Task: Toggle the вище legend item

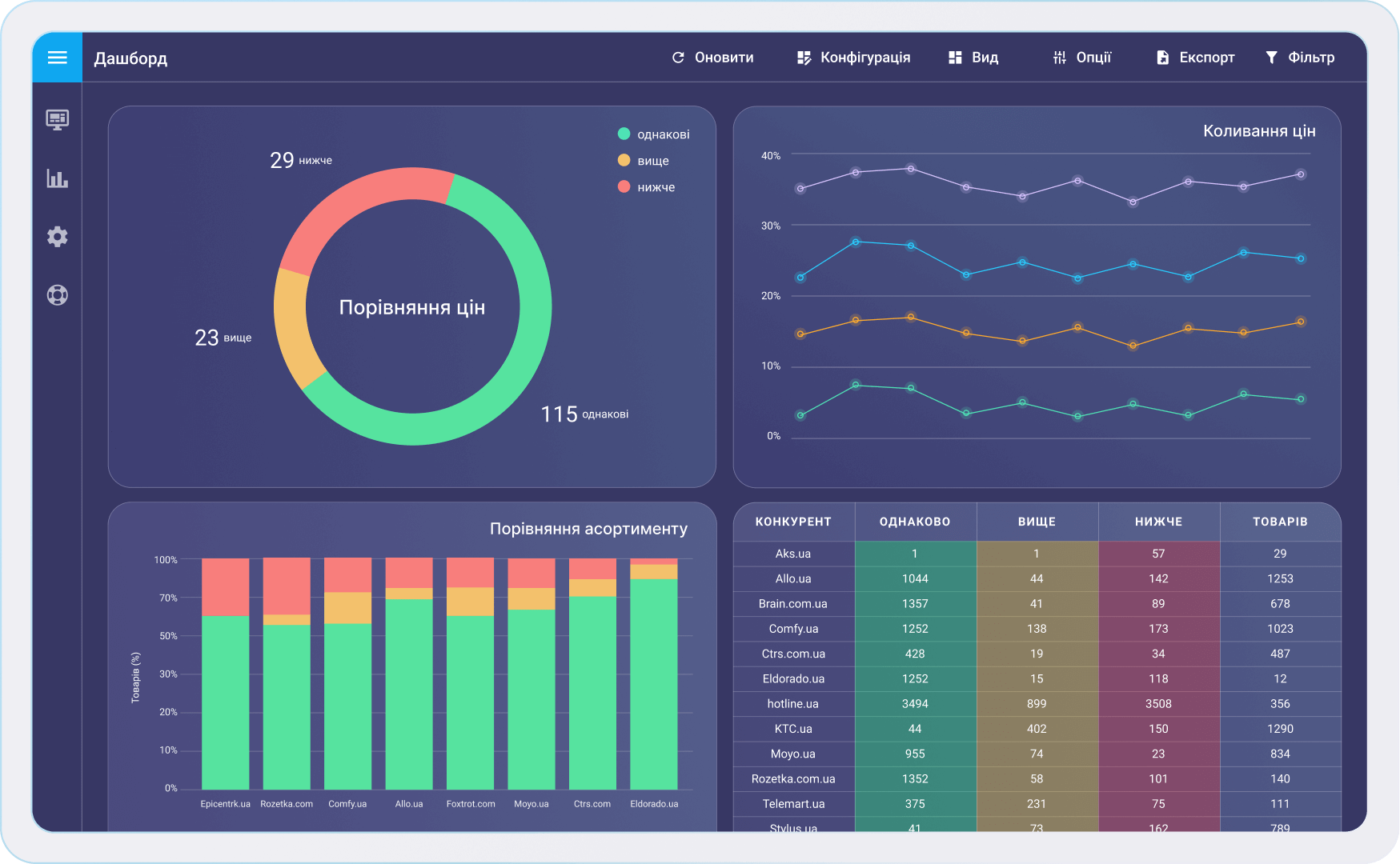Action: [x=644, y=161]
